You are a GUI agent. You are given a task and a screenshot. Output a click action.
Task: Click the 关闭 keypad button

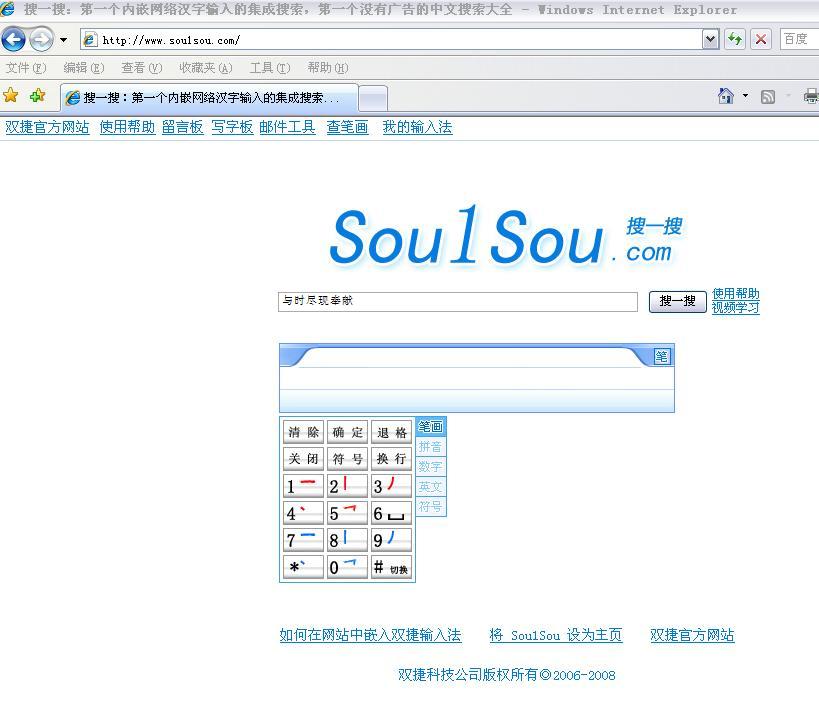click(x=303, y=459)
